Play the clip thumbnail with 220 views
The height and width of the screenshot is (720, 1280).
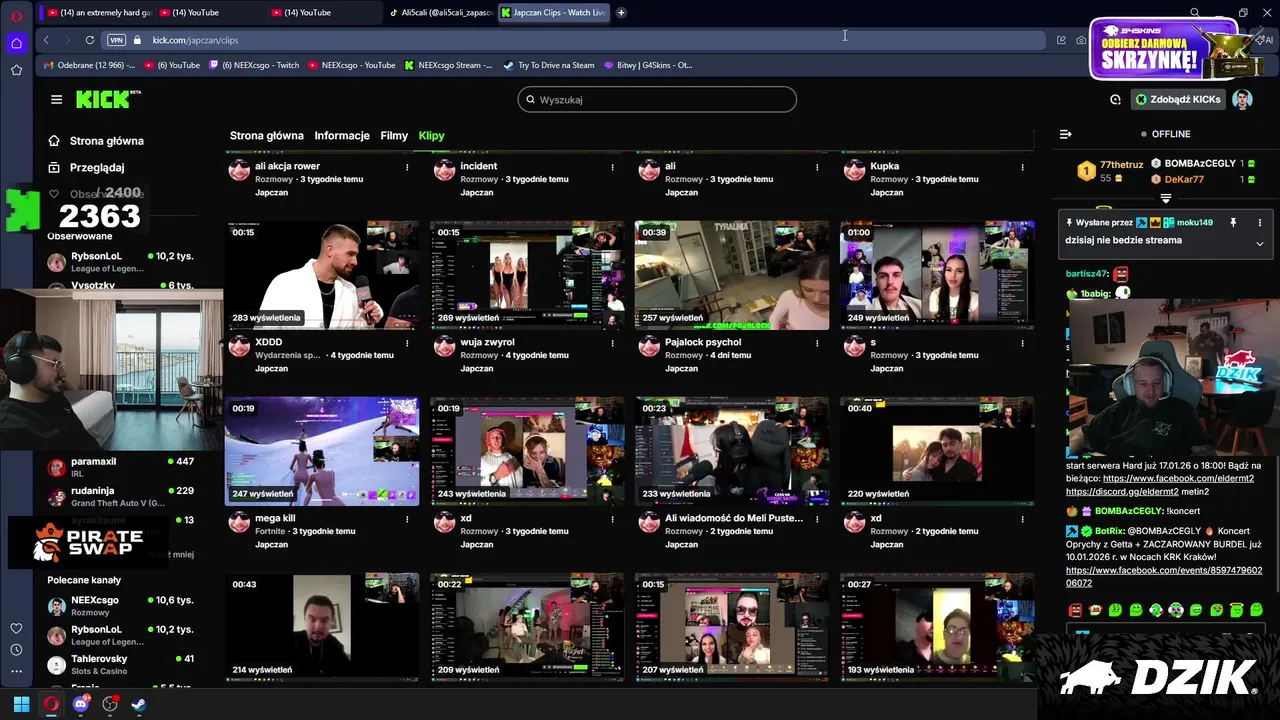click(x=937, y=451)
